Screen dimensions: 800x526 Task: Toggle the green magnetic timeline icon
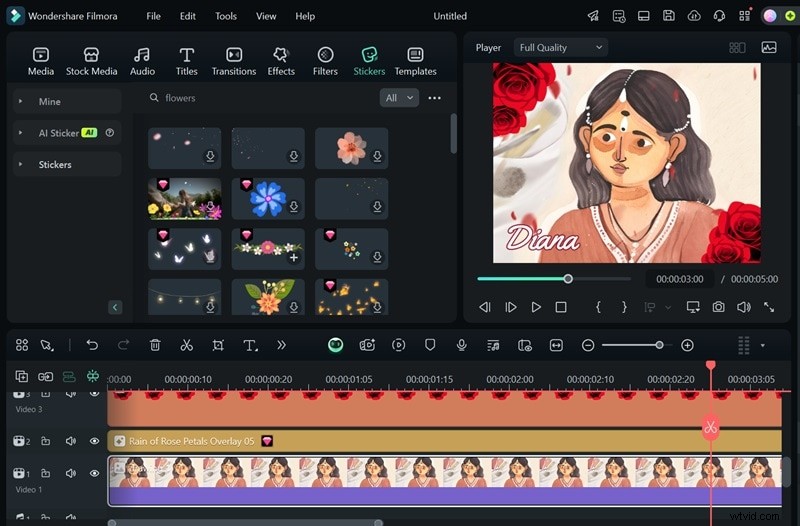[x=93, y=377]
